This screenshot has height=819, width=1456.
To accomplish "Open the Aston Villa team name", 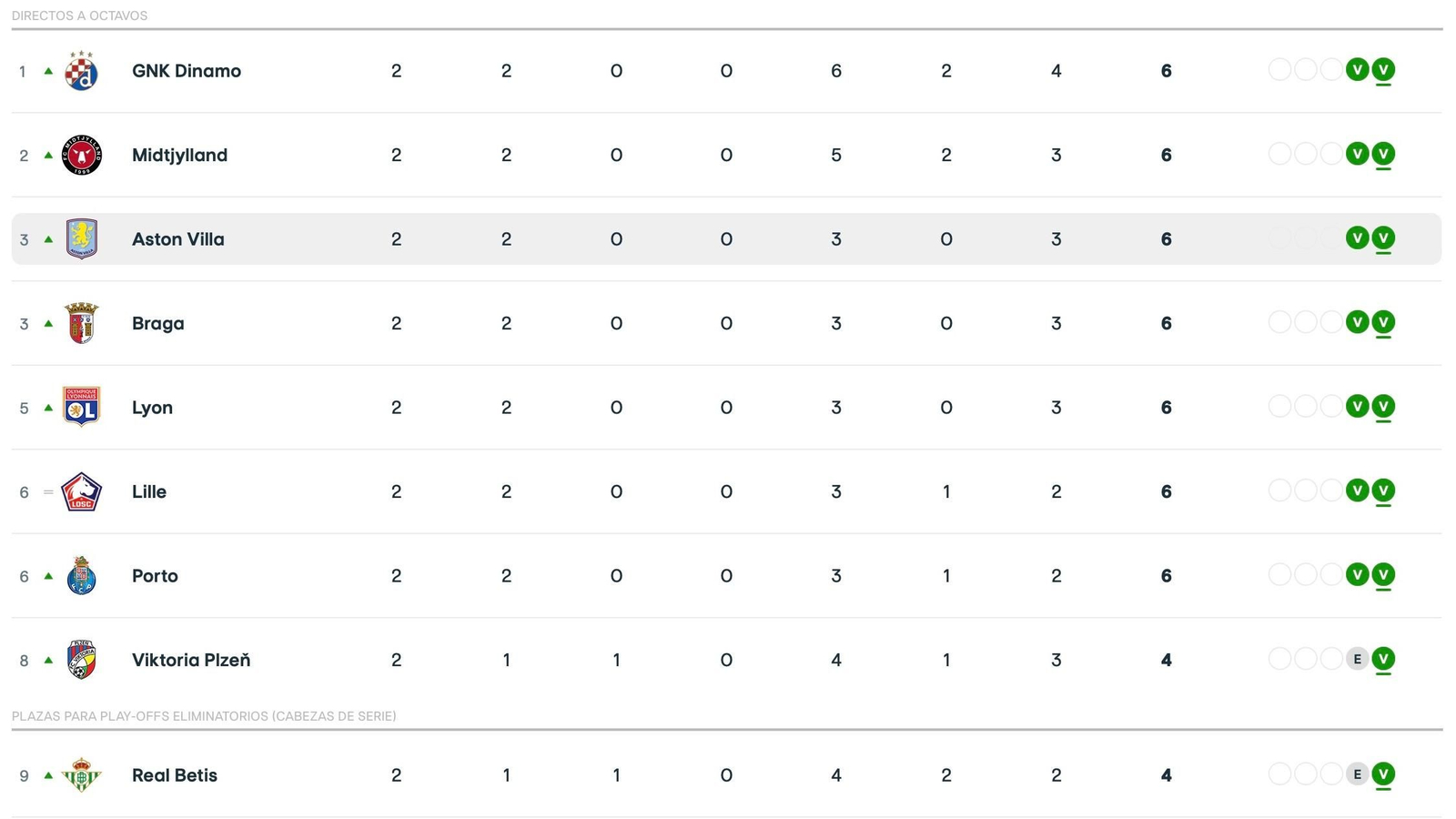I will tap(177, 238).
